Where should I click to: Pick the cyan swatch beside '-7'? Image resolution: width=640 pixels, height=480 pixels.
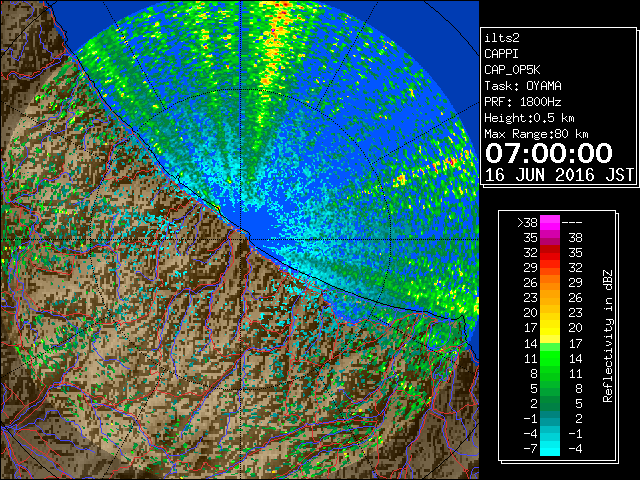pyautogui.click(x=550, y=448)
